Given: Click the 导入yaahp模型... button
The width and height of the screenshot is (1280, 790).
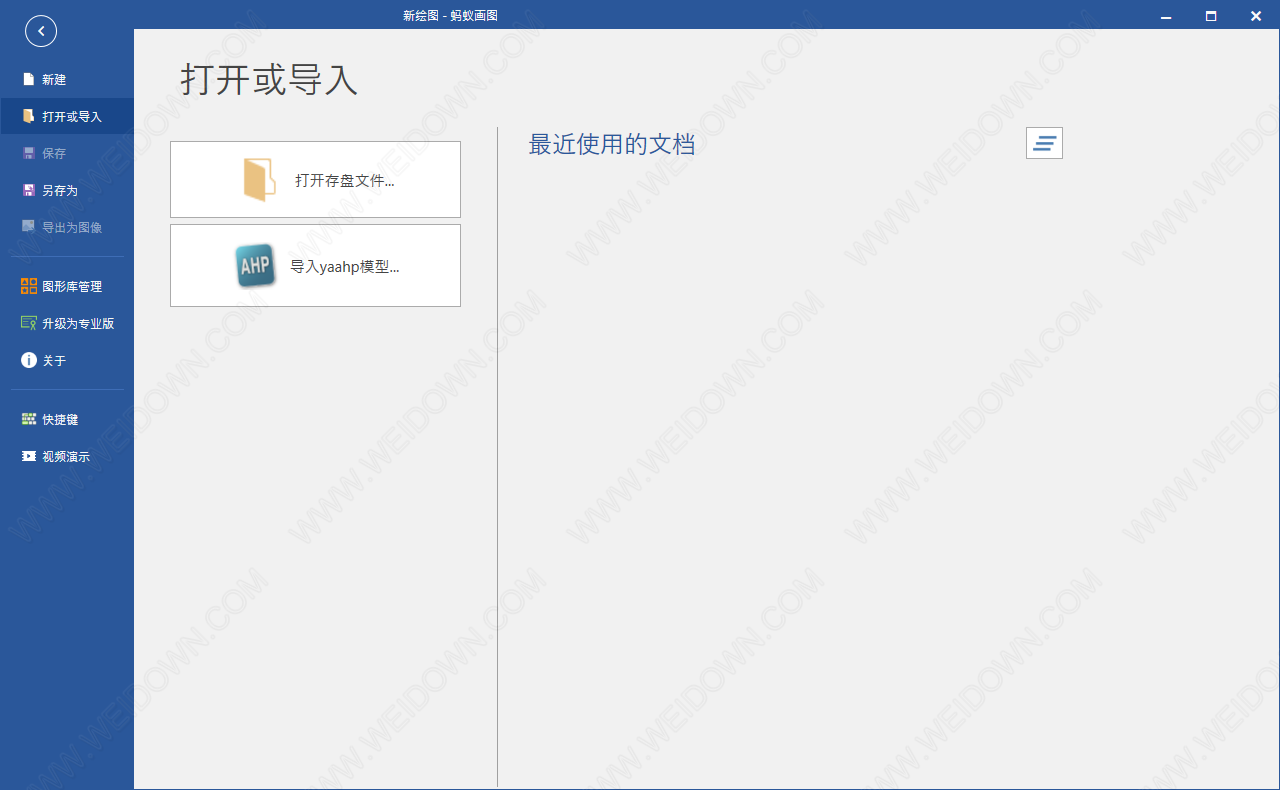Looking at the screenshot, I should 315,265.
